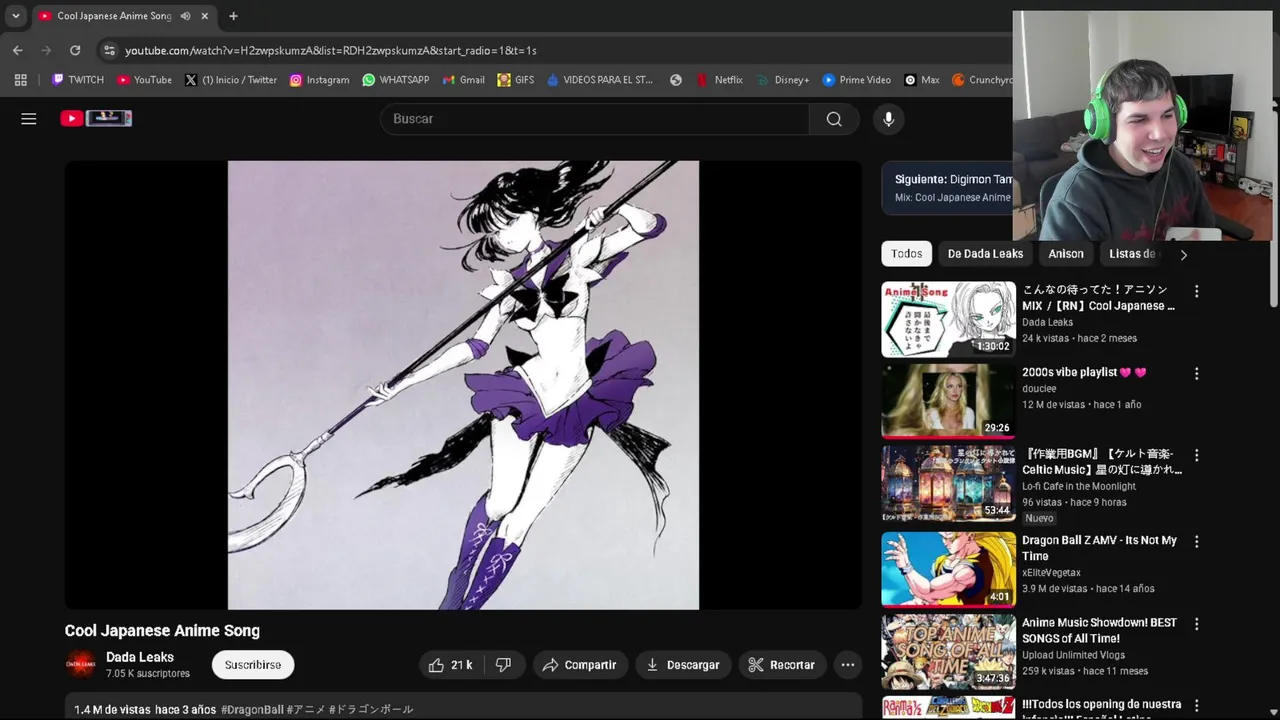This screenshot has height=720, width=1280.
Task: Open options for アニソン MIX video
Action: 1197,291
